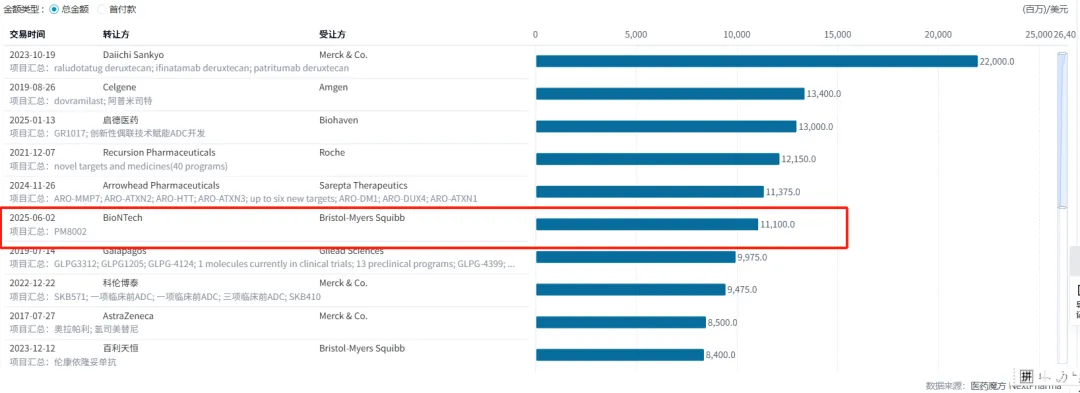Open the Recursion Pharmaceuticals entry
This screenshot has height=393, width=1080.
coord(159,153)
